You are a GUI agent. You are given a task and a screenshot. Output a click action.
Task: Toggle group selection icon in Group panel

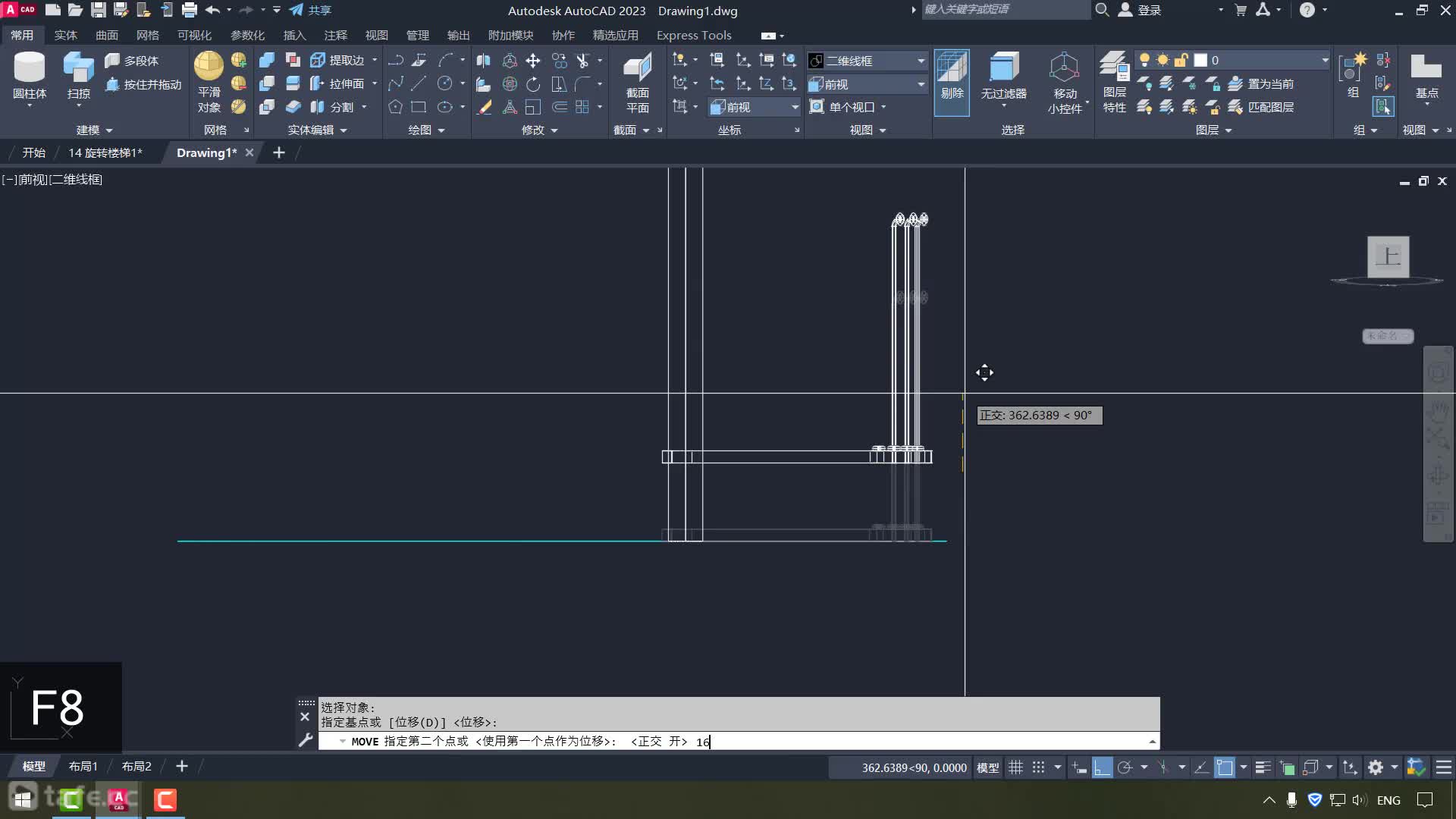pyautogui.click(x=1384, y=107)
